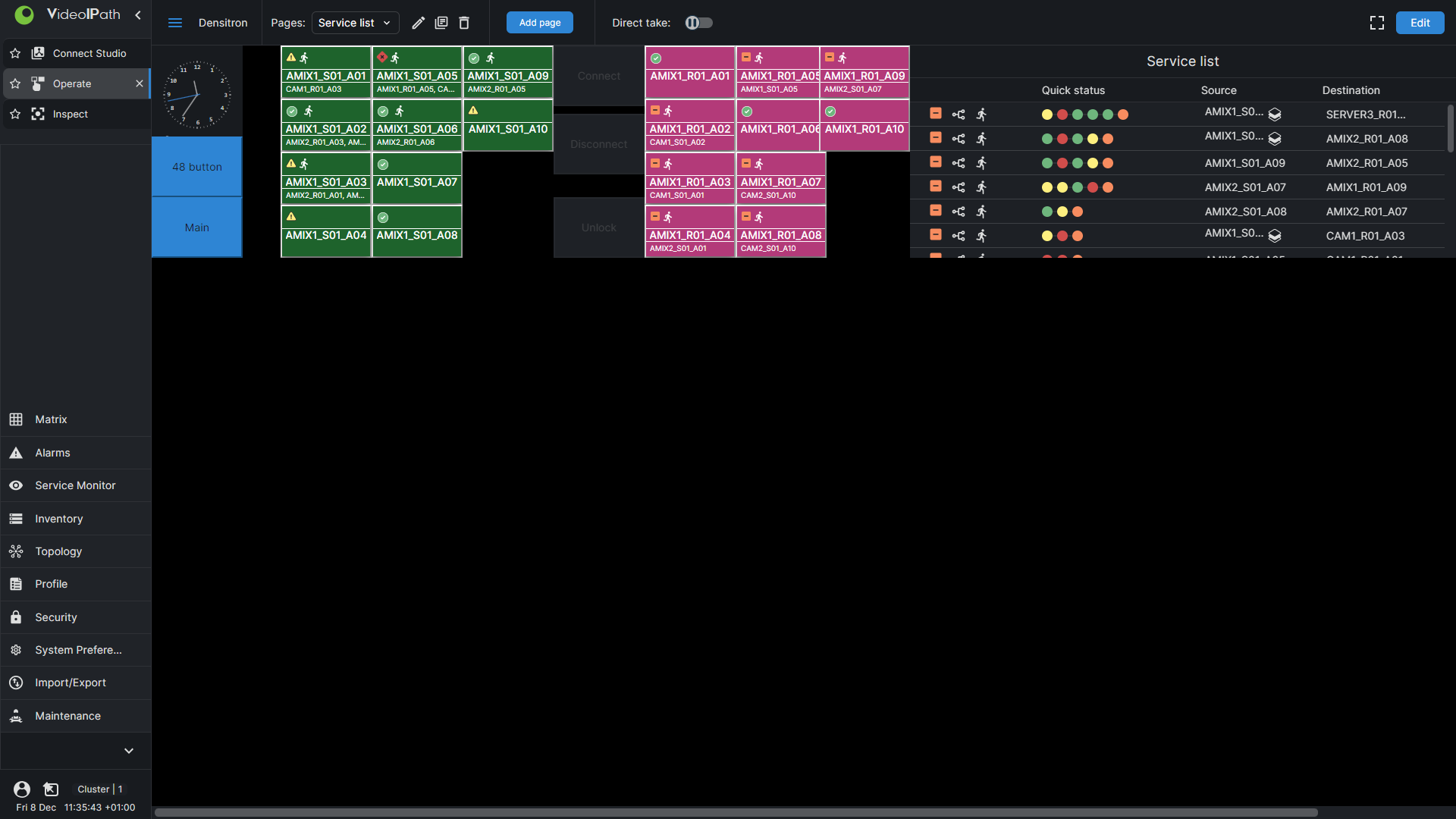The height and width of the screenshot is (819, 1456).
Task: Star the Inspect favorite
Action: click(15, 114)
